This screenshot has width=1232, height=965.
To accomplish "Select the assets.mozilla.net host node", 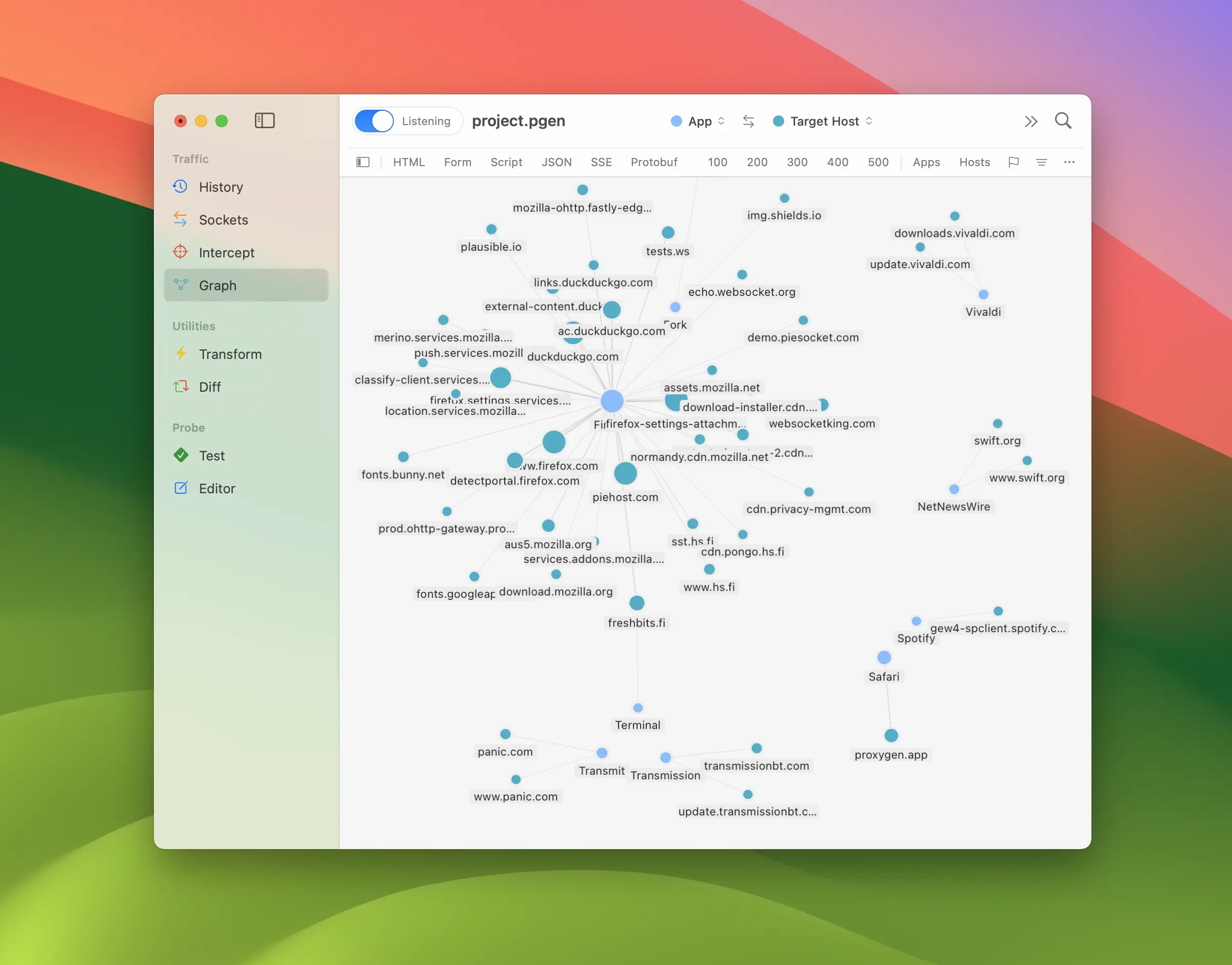I will [712, 370].
